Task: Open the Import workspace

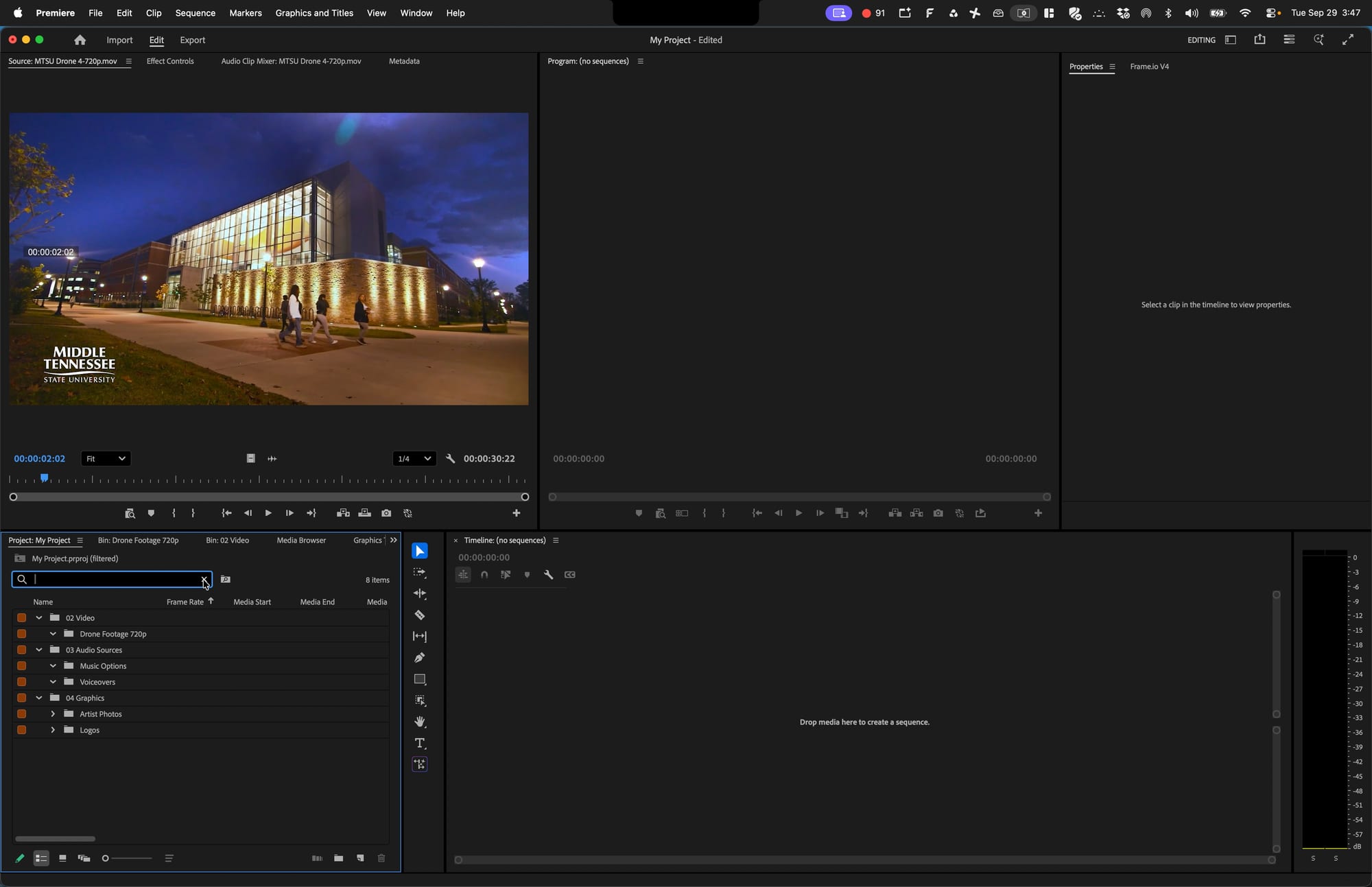Action: 119,40
